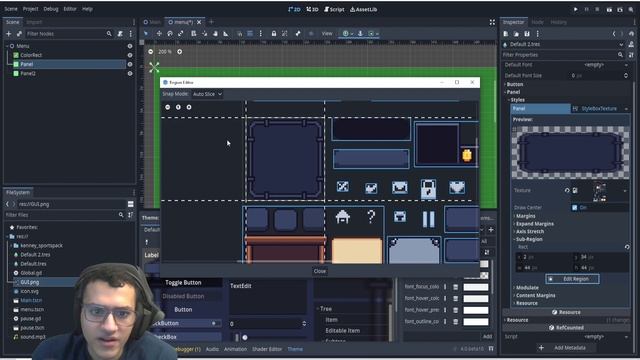Click the ruler mode tool icon
This screenshot has width=640, height=360.
[x=226, y=33]
